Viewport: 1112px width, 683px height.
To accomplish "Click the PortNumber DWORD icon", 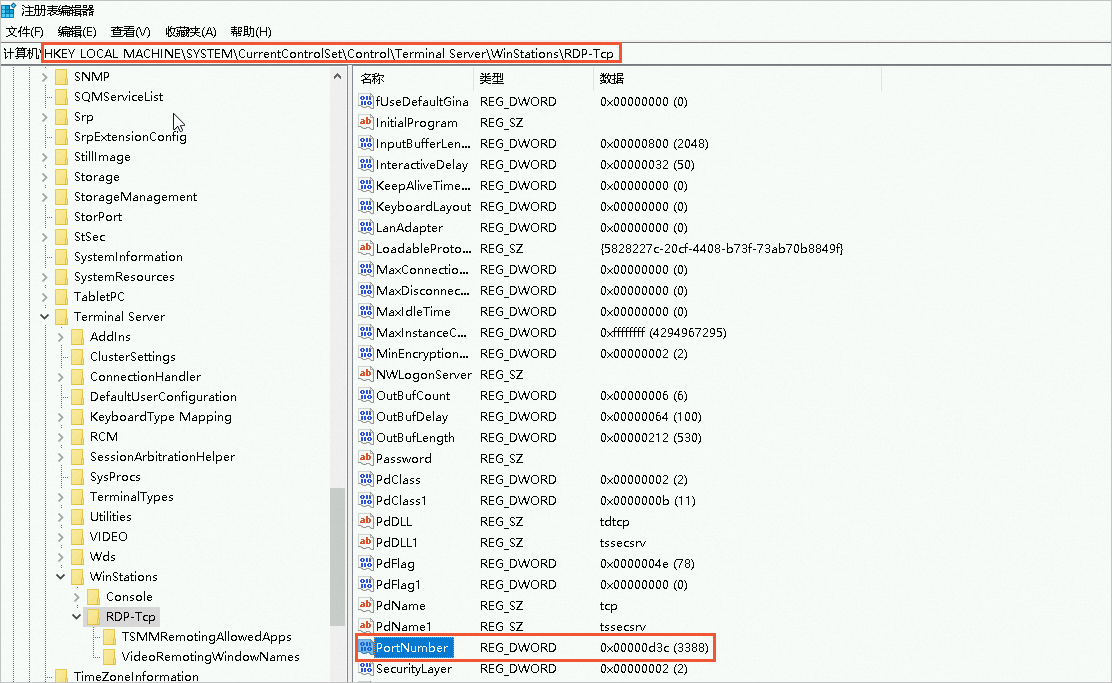I will (x=365, y=647).
